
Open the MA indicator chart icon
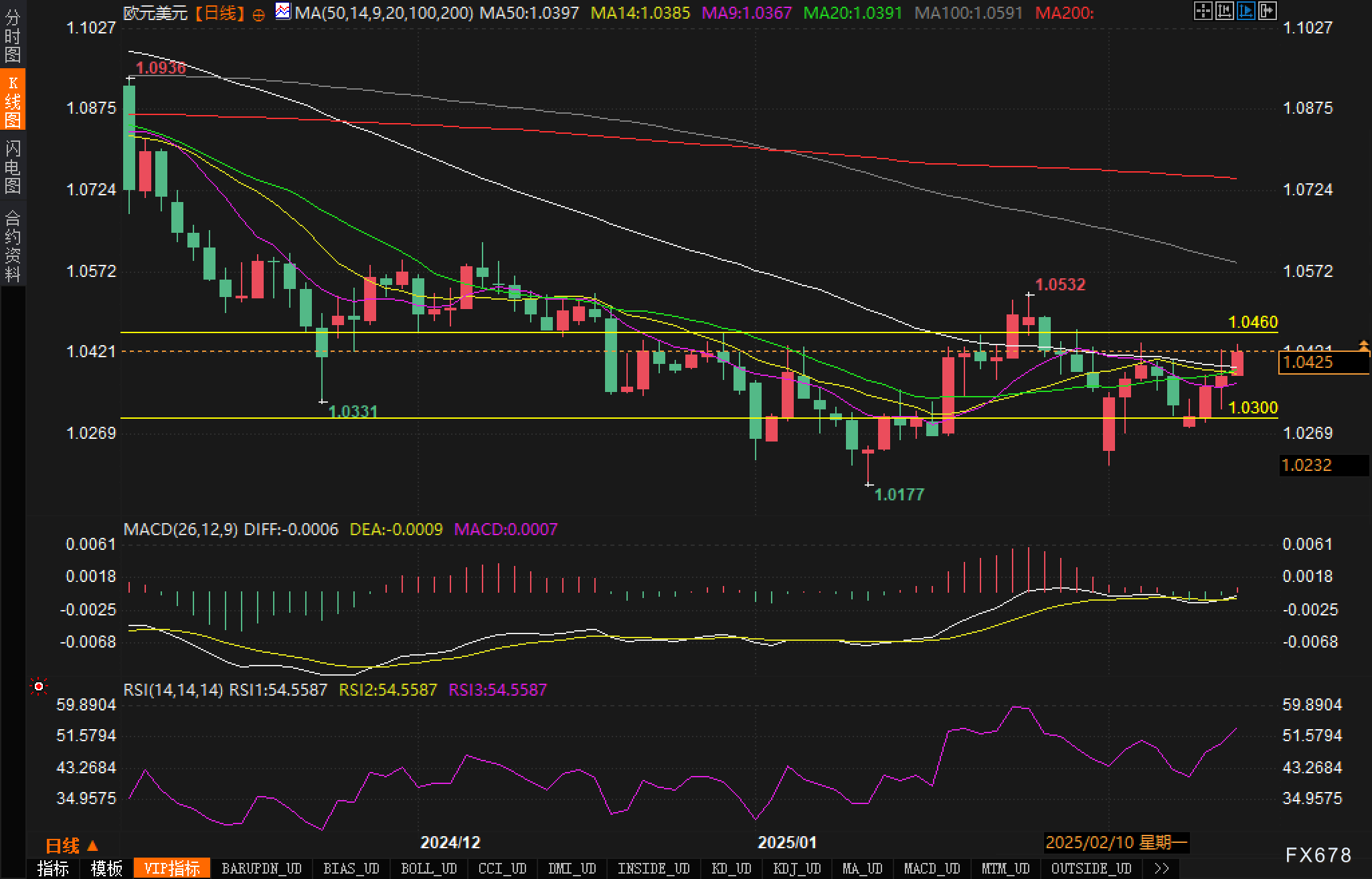tap(283, 11)
